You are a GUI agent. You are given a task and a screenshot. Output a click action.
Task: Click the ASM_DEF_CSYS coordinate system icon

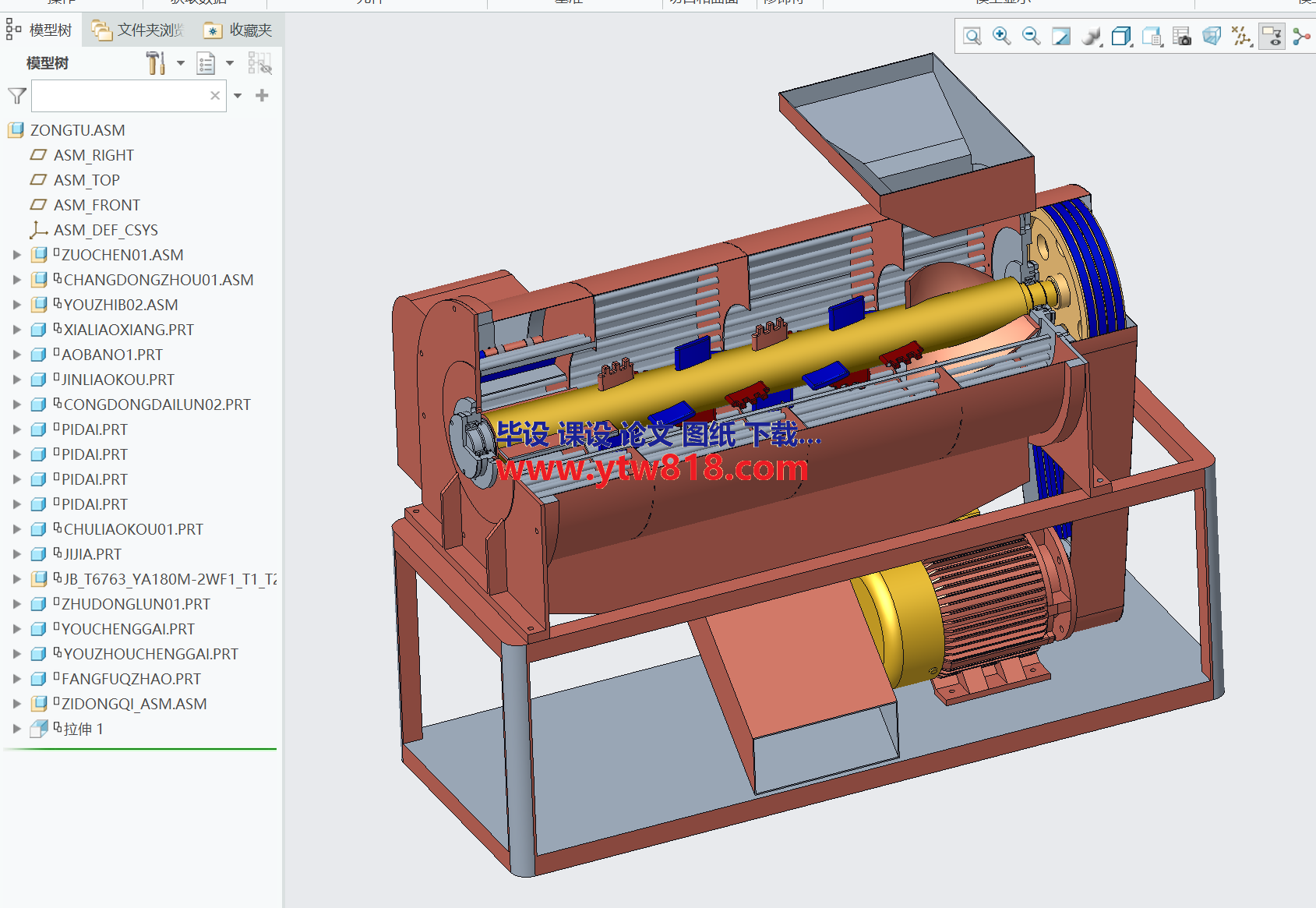pos(38,230)
